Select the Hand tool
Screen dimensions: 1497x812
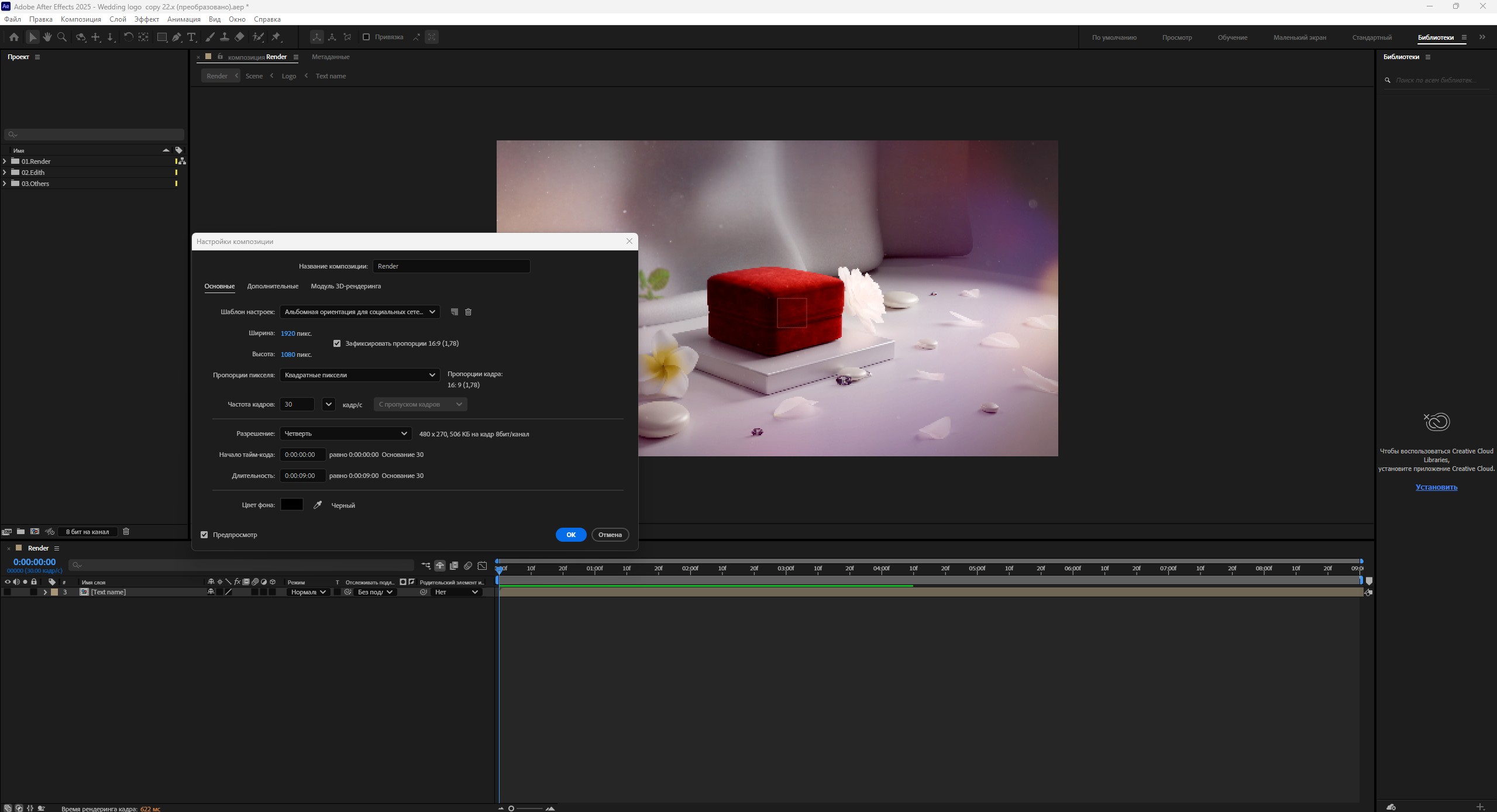coord(47,37)
